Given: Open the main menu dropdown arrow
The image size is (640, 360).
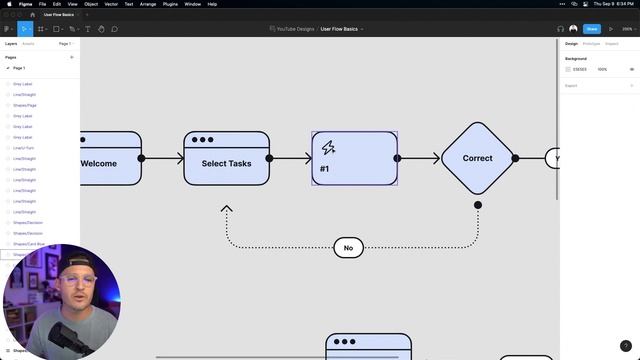Looking at the screenshot, I should tap(12, 29).
